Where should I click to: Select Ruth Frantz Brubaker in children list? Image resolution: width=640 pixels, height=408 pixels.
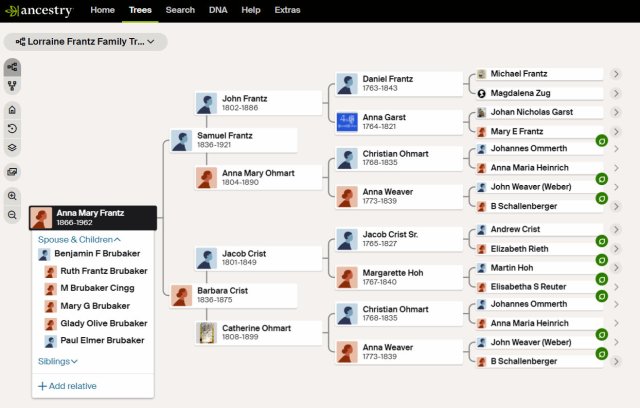point(103,271)
